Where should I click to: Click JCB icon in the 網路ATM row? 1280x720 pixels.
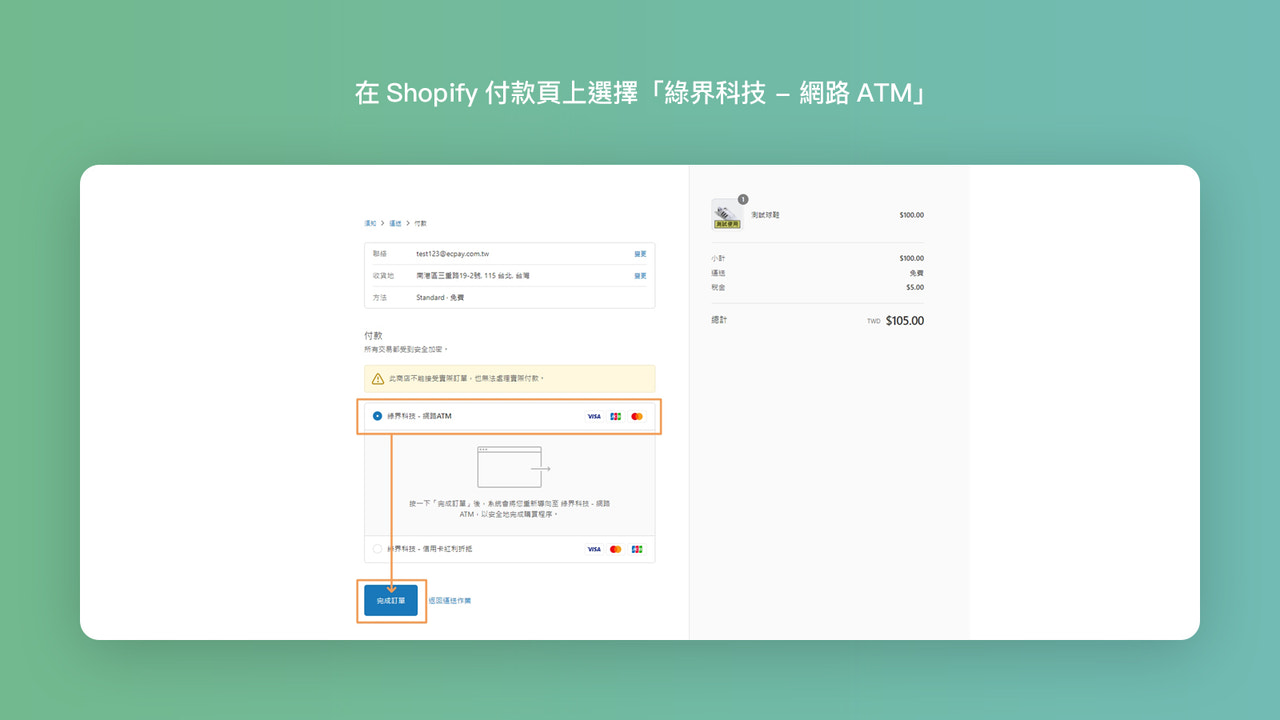(x=615, y=416)
